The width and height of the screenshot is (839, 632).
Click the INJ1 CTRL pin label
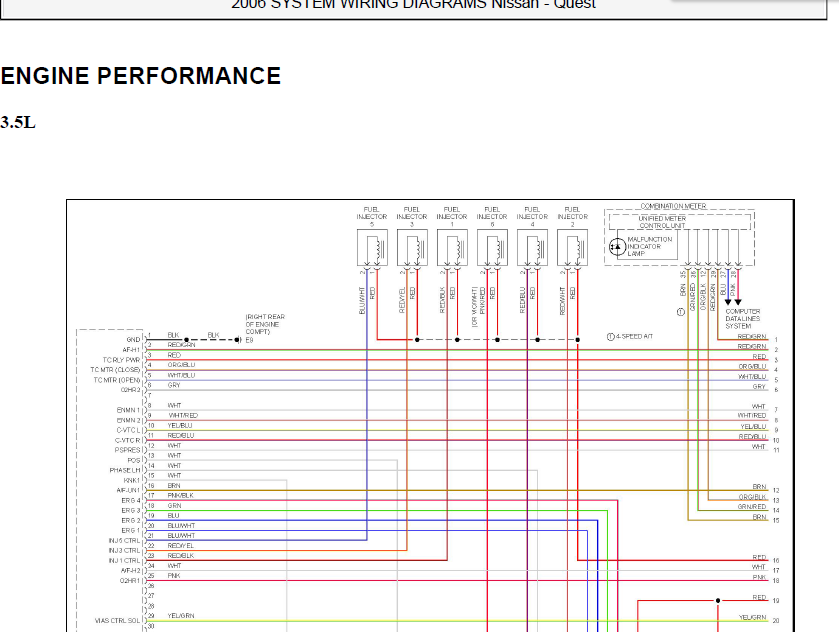pyautogui.click(x=124, y=561)
